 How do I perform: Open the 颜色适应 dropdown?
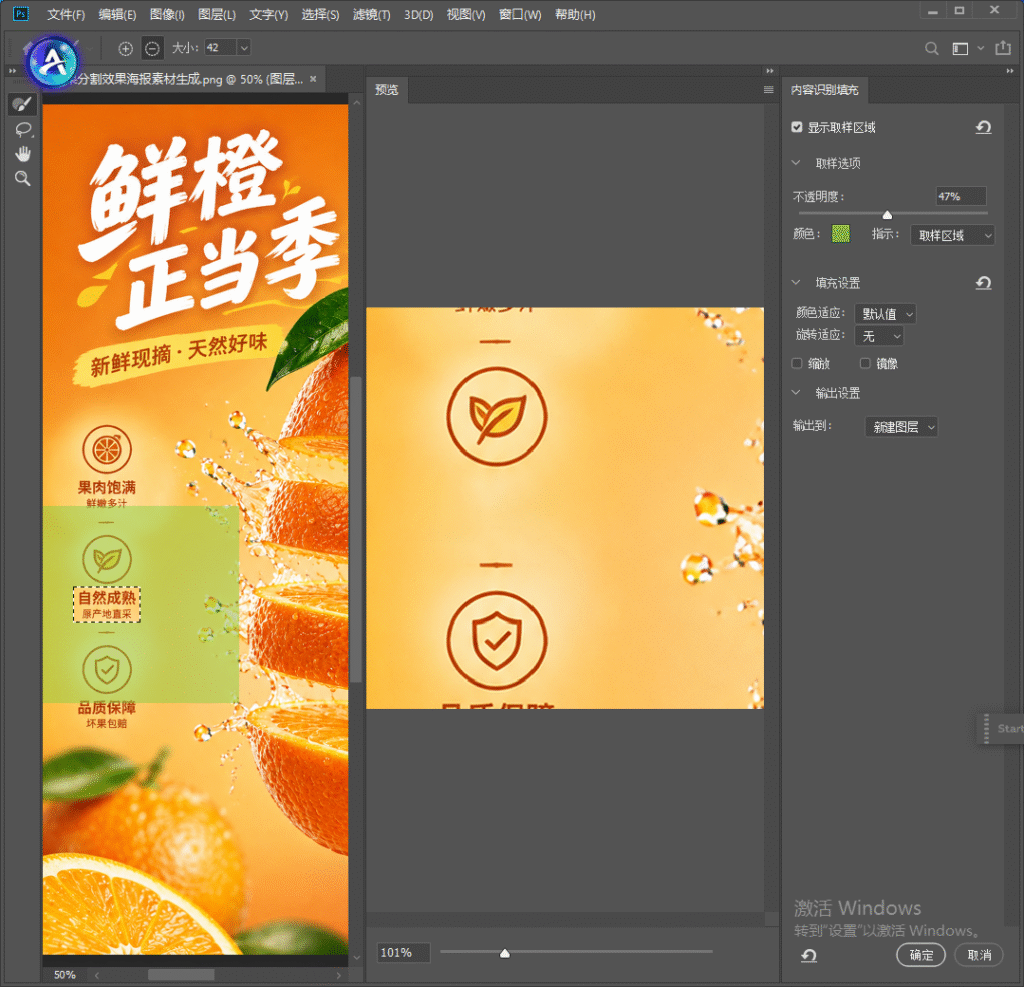pyautogui.click(x=886, y=314)
